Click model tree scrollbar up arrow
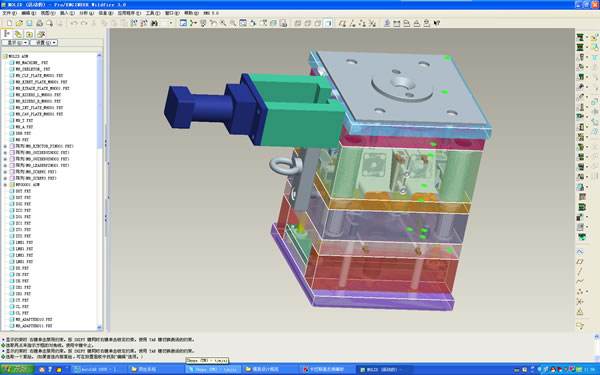Image resolution: width=600 pixels, height=375 pixels. (99, 55)
